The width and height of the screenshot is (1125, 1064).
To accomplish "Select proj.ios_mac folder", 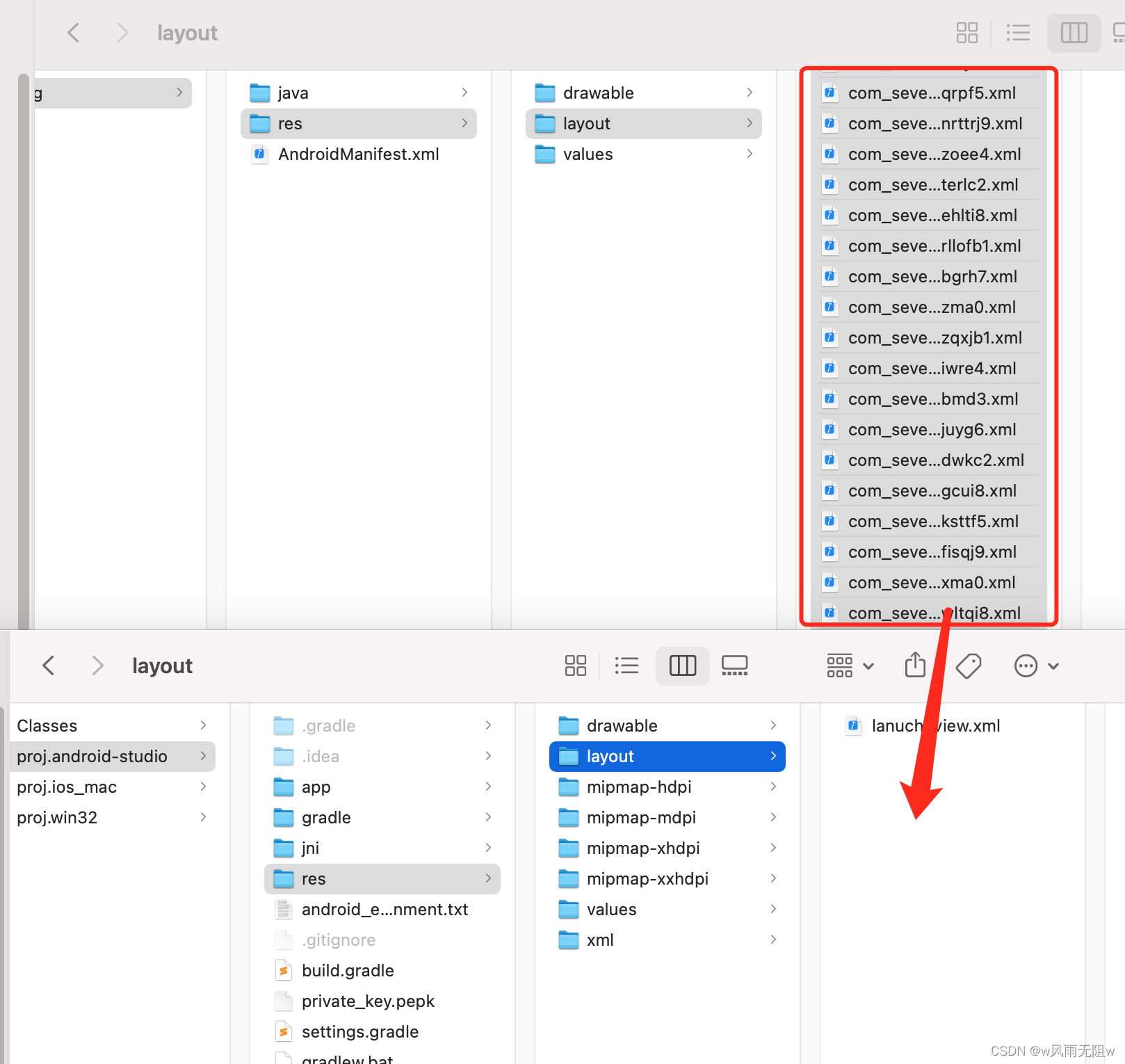I will click(113, 787).
